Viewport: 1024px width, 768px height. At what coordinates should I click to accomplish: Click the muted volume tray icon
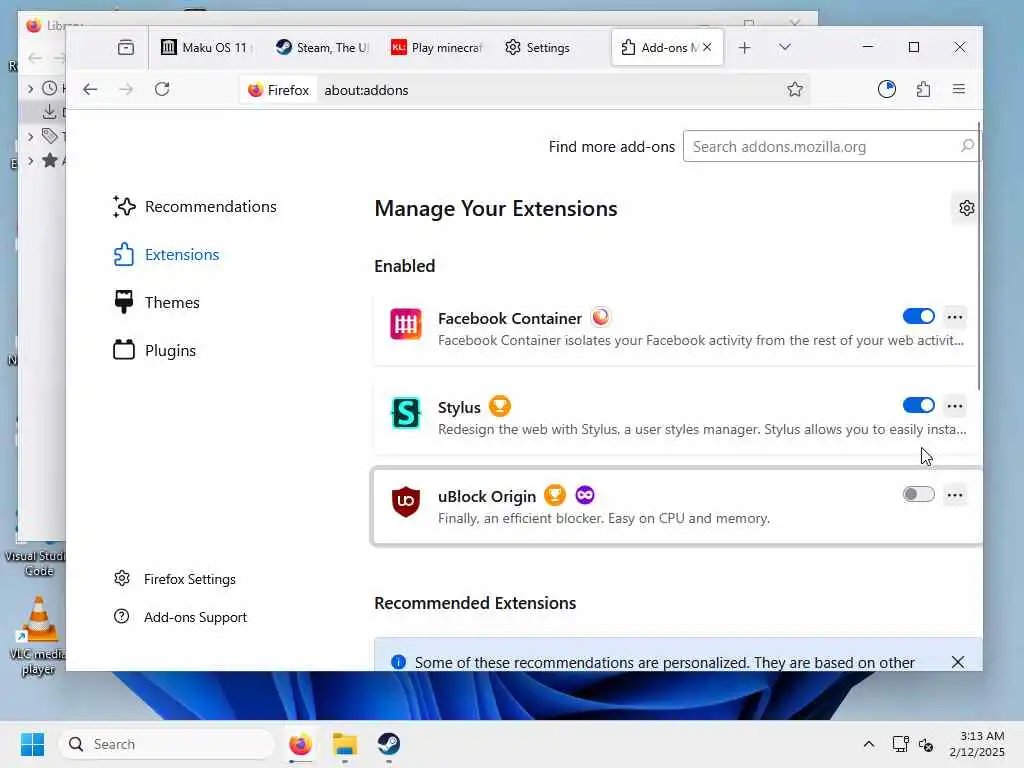926,744
